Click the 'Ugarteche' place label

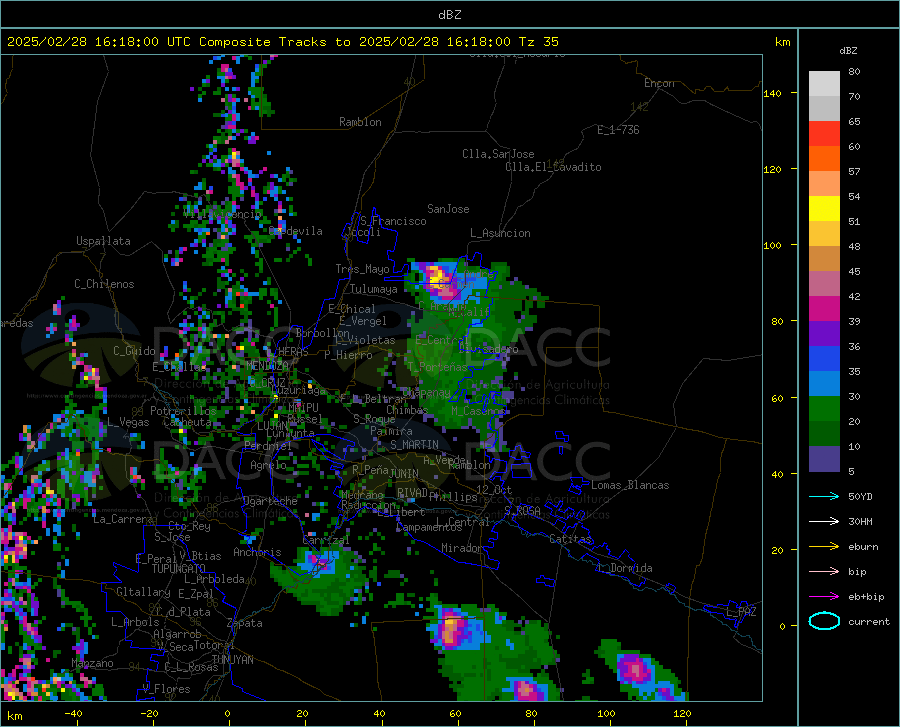point(270,501)
